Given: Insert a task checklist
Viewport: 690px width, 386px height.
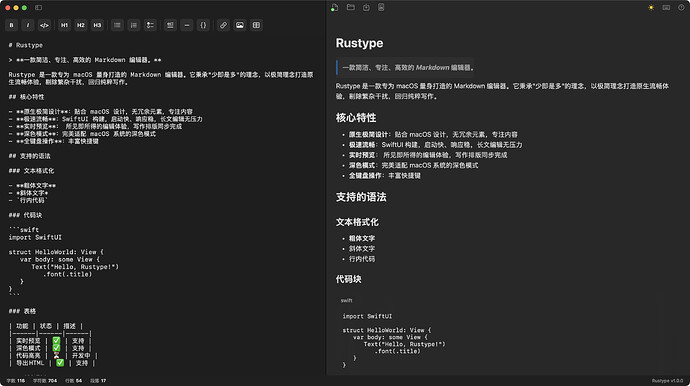Looking at the screenshot, I should click(x=150, y=25).
